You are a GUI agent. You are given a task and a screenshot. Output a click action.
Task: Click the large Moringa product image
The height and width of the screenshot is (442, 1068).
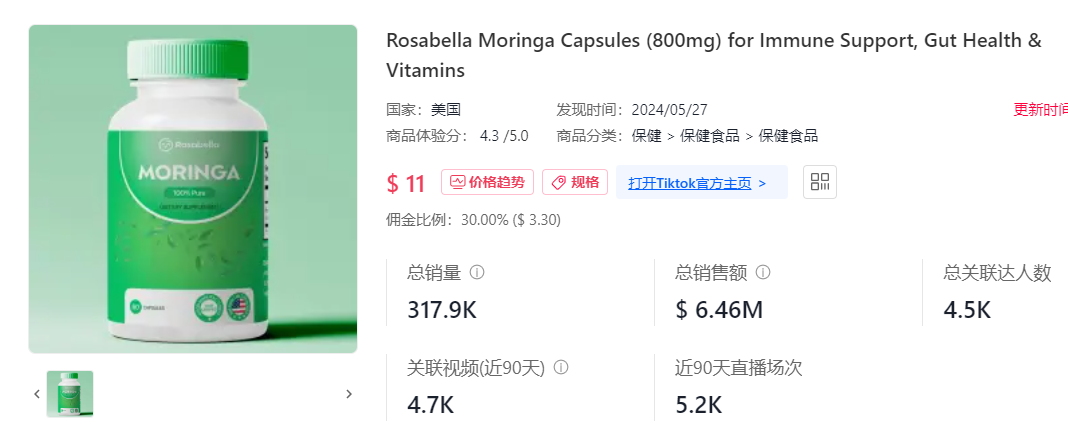193,189
